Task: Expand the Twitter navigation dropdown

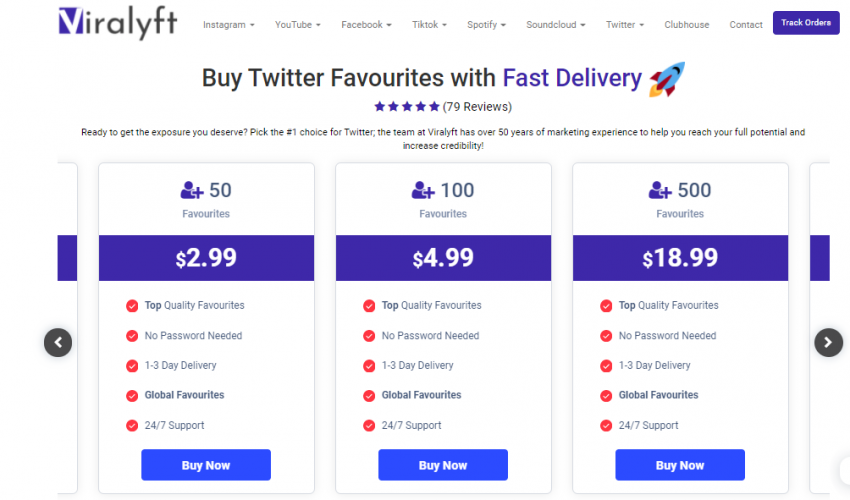Action: [x=624, y=25]
